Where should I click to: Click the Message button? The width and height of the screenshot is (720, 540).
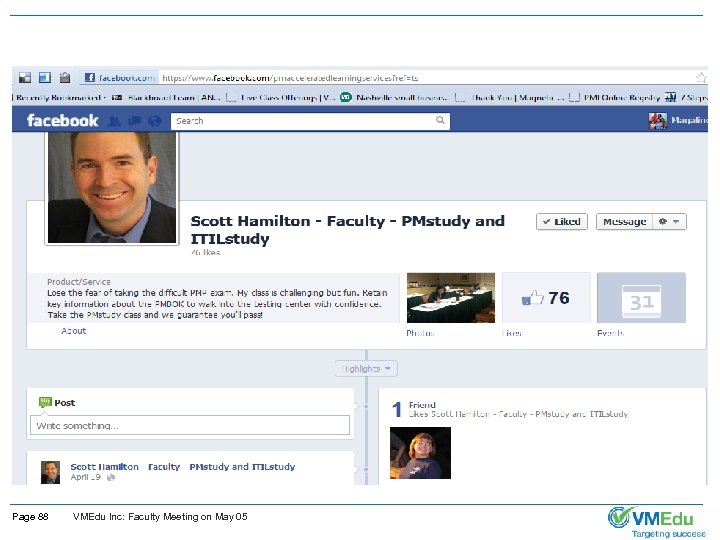point(624,221)
